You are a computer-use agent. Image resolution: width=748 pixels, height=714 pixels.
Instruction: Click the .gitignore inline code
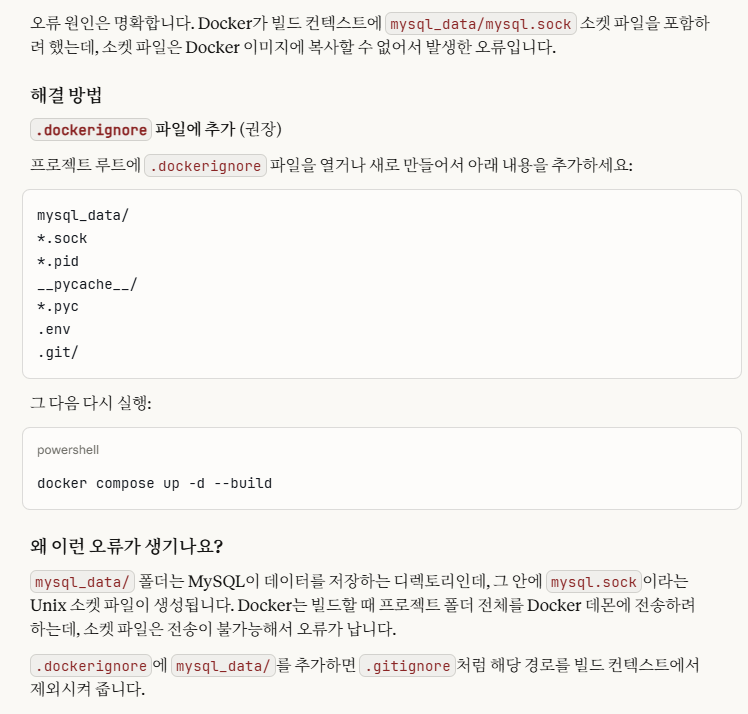(x=406, y=666)
